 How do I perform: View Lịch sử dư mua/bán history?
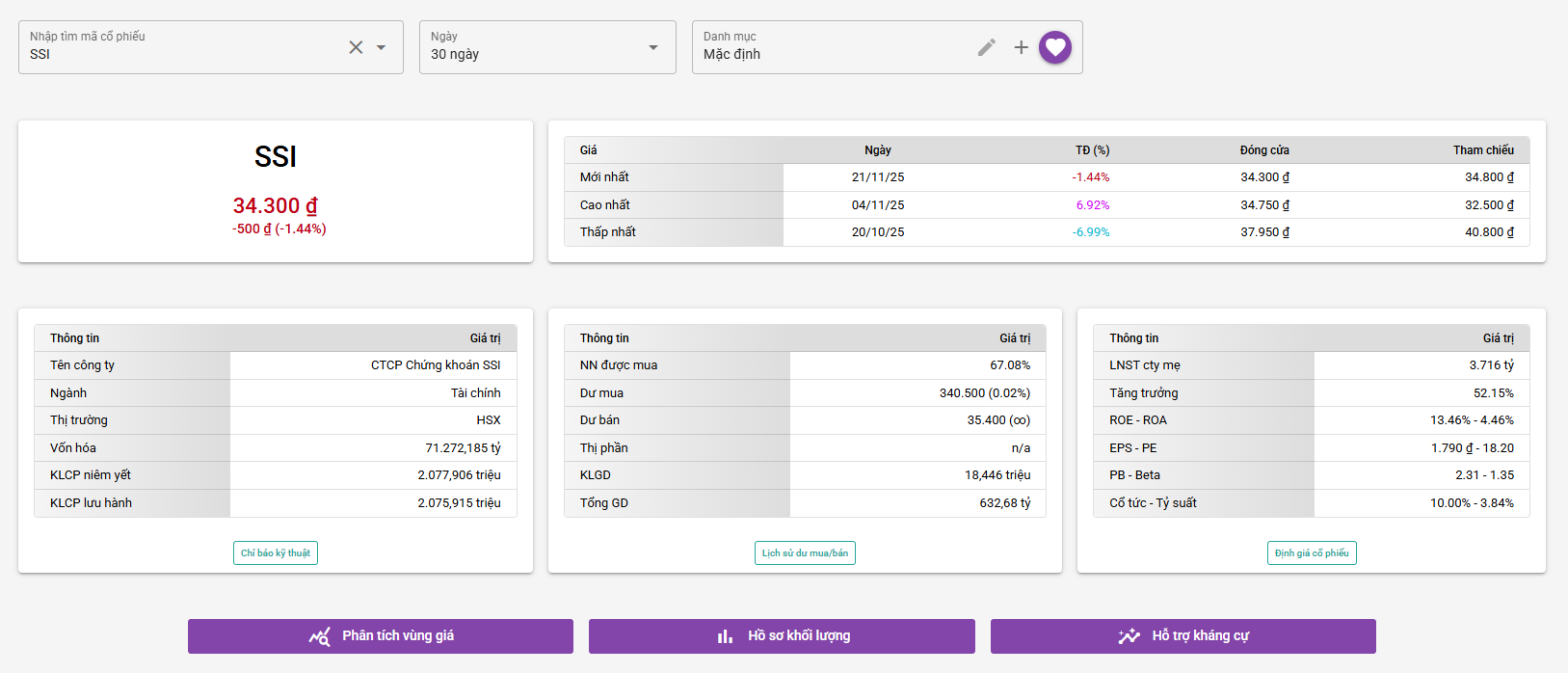(805, 553)
